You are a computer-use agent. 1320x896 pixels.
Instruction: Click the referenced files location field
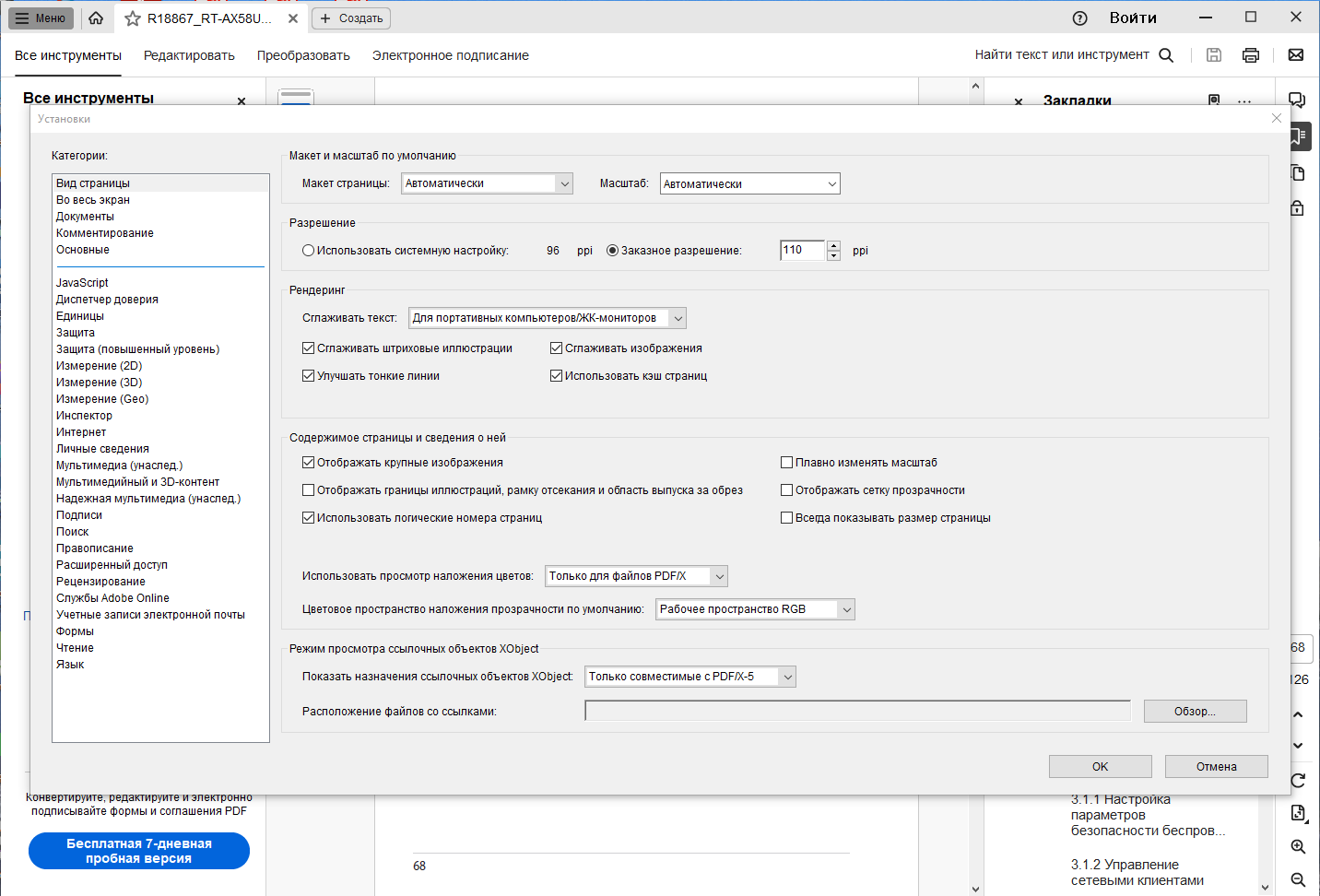pyautogui.click(x=857, y=711)
